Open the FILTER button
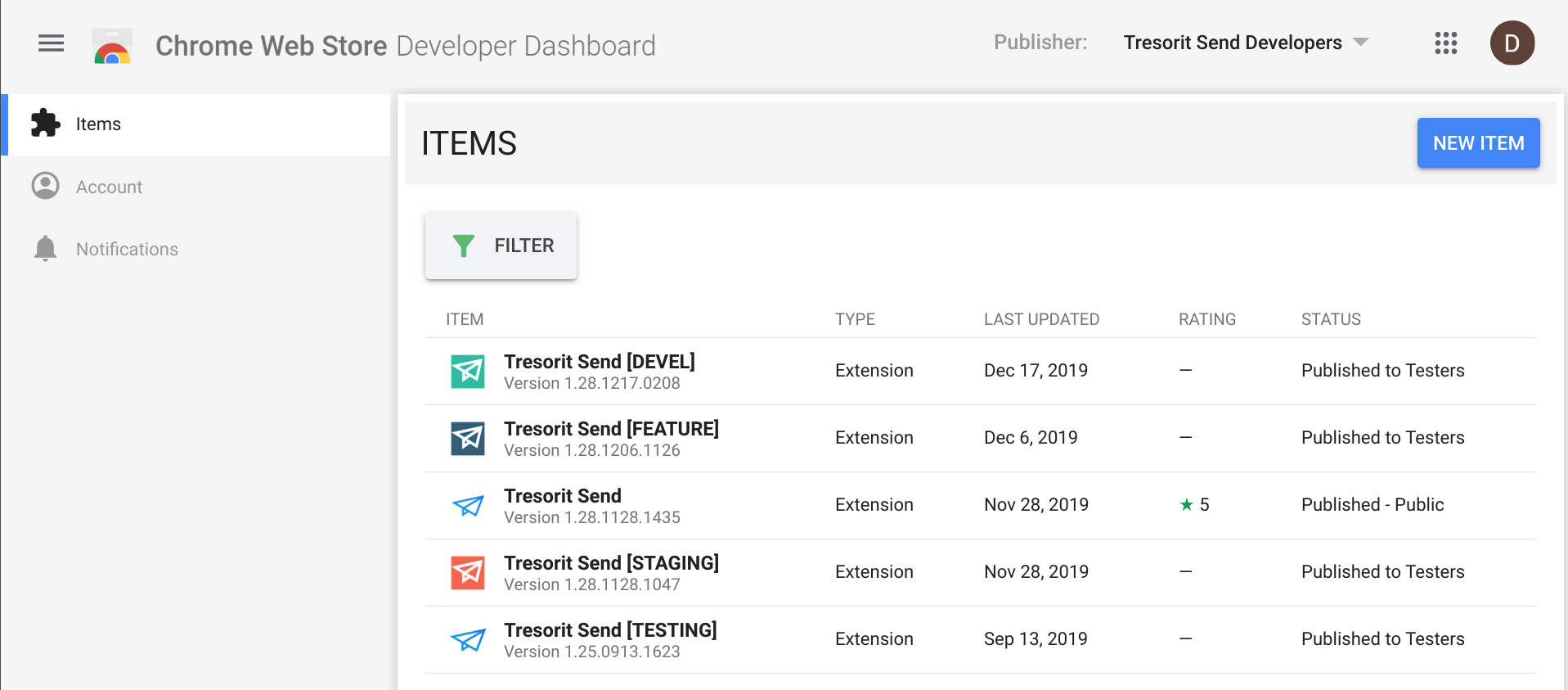 (501, 246)
